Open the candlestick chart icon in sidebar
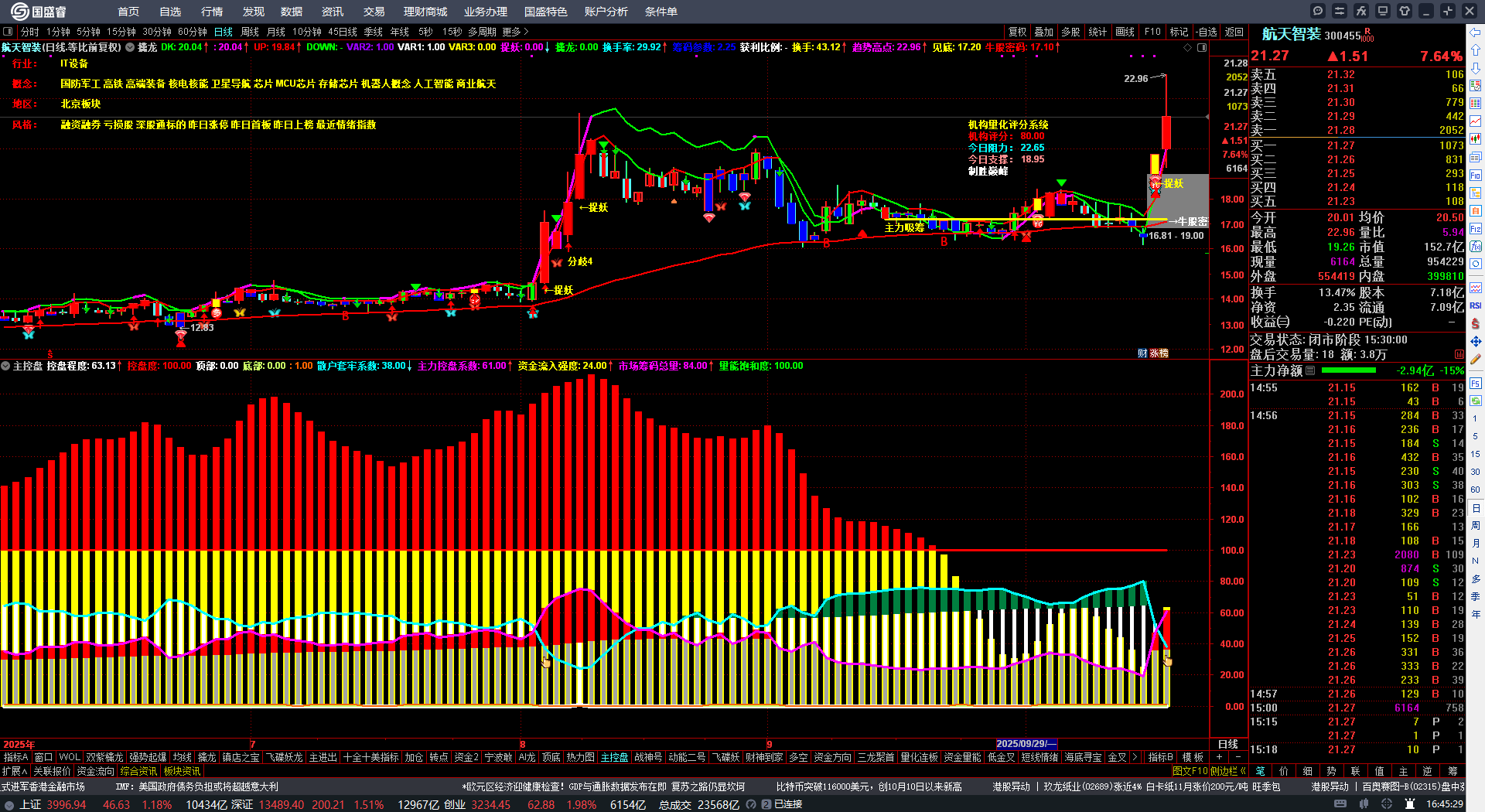Image resolution: width=1485 pixels, height=812 pixels. pyautogui.click(x=1476, y=139)
